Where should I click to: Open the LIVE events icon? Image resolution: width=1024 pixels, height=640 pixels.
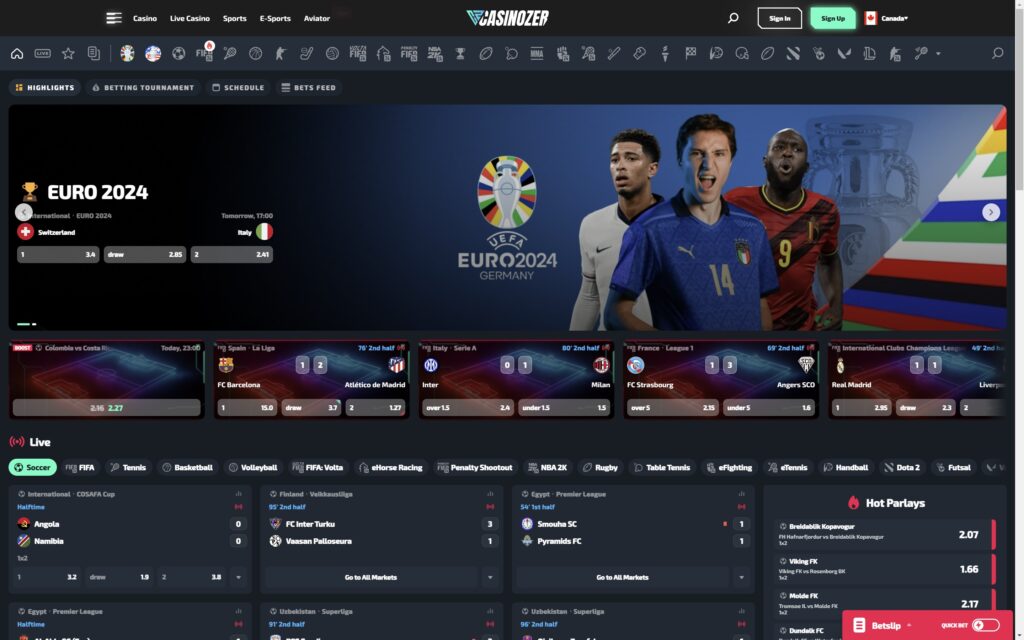coord(42,54)
